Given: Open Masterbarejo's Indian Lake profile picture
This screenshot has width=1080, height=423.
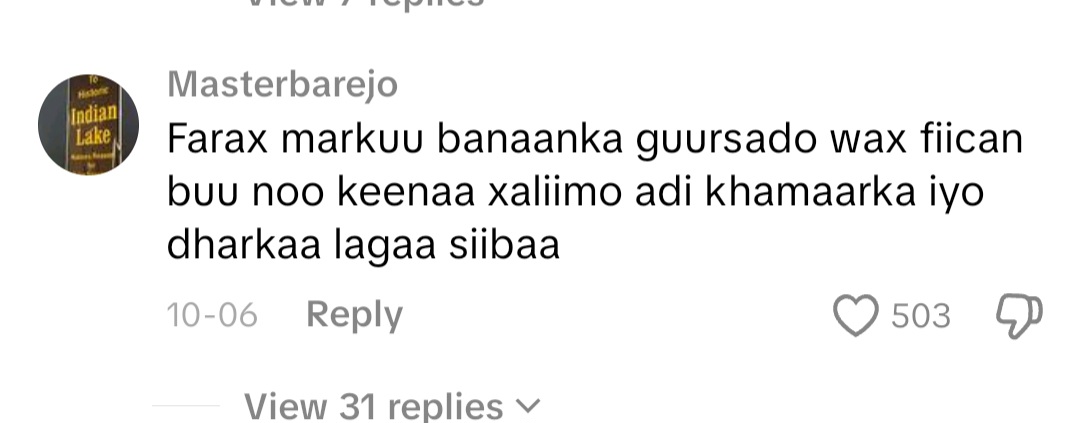Looking at the screenshot, I should (x=88, y=125).
